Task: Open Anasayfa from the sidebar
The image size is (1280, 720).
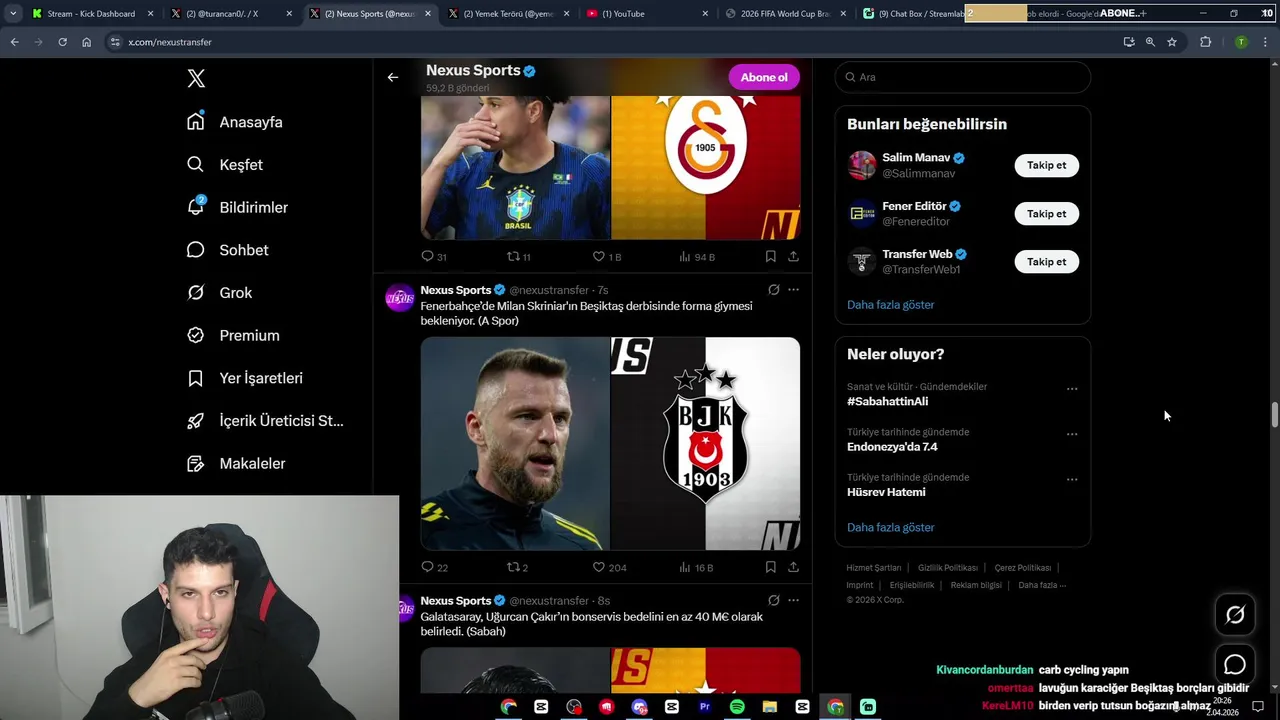Action: point(235,122)
